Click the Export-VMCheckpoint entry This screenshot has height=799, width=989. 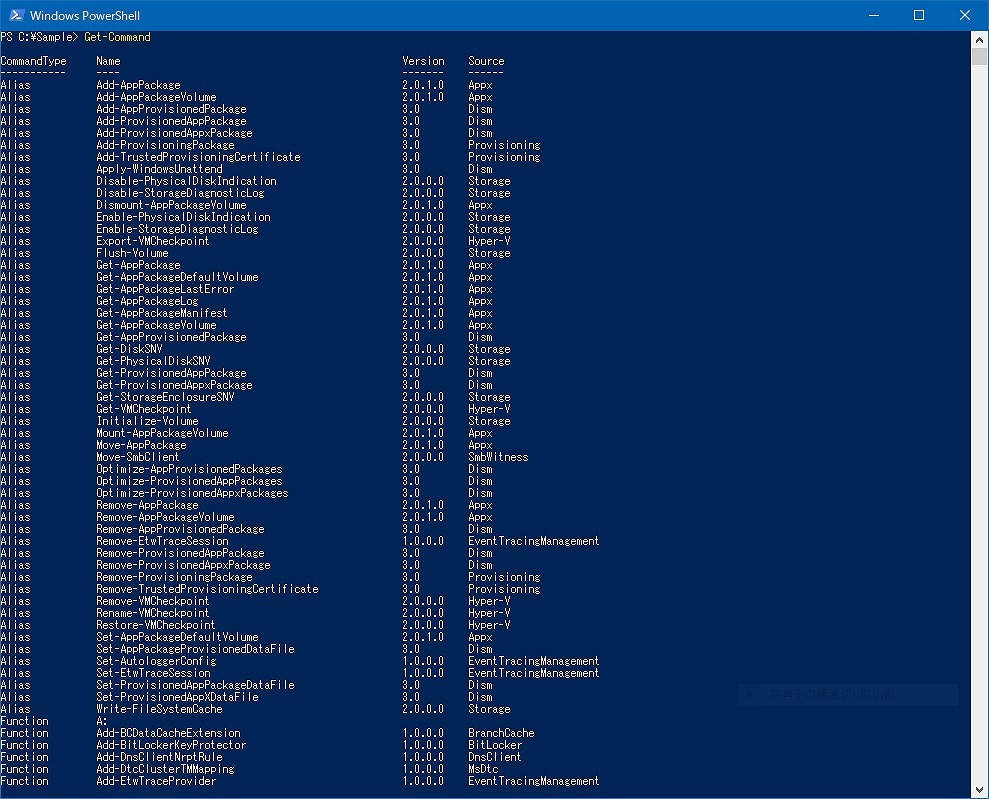[x=153, y=241]
